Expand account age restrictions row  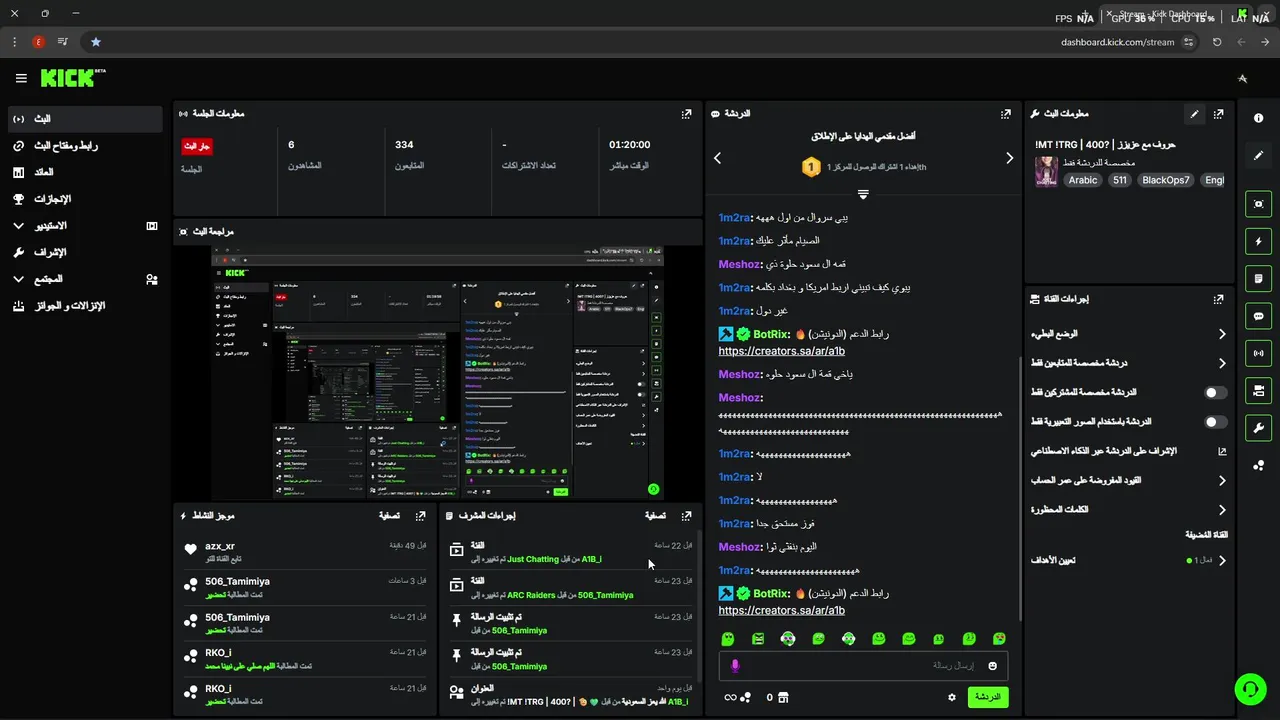(x=1129, y=480)
